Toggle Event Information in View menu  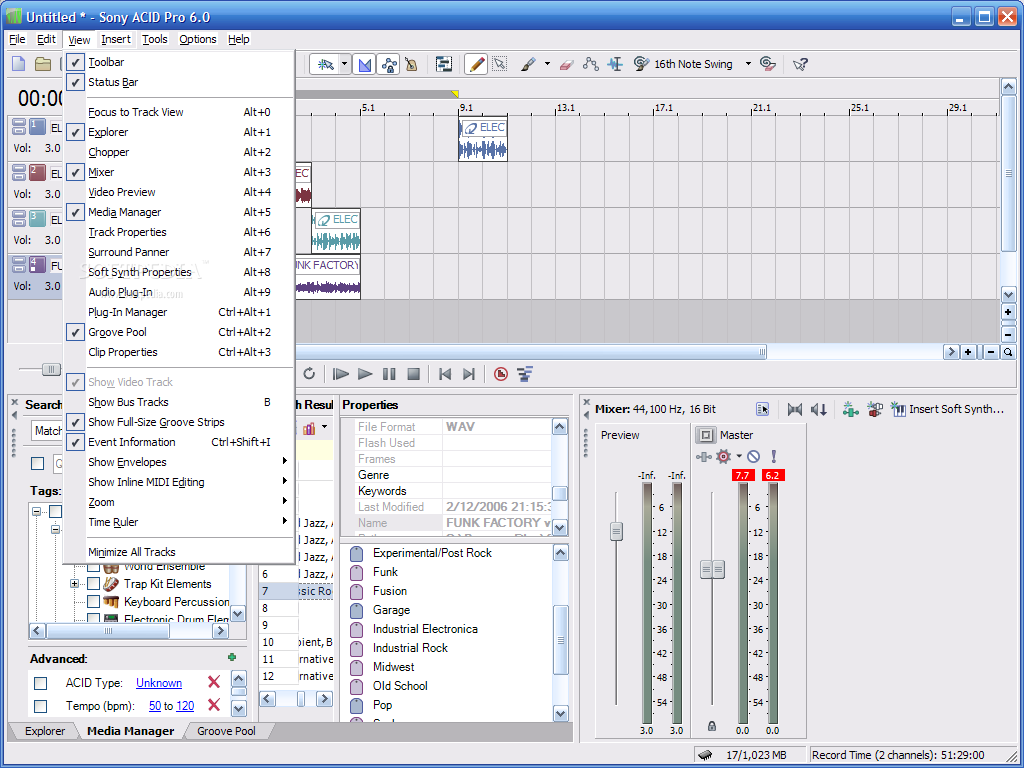pos(178,442)
